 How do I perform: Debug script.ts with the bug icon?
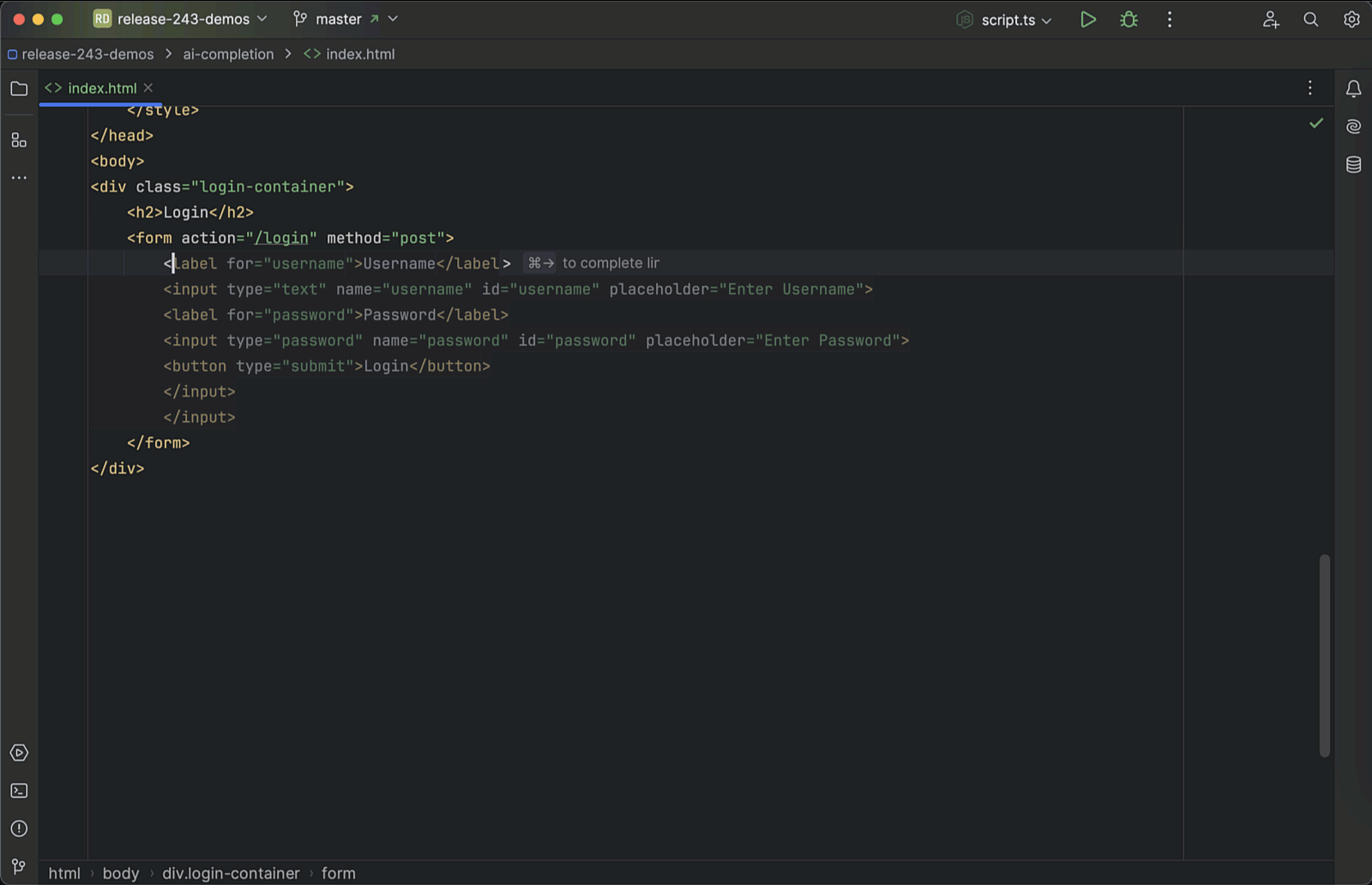pyautogui.click(x=1128, y=19)
